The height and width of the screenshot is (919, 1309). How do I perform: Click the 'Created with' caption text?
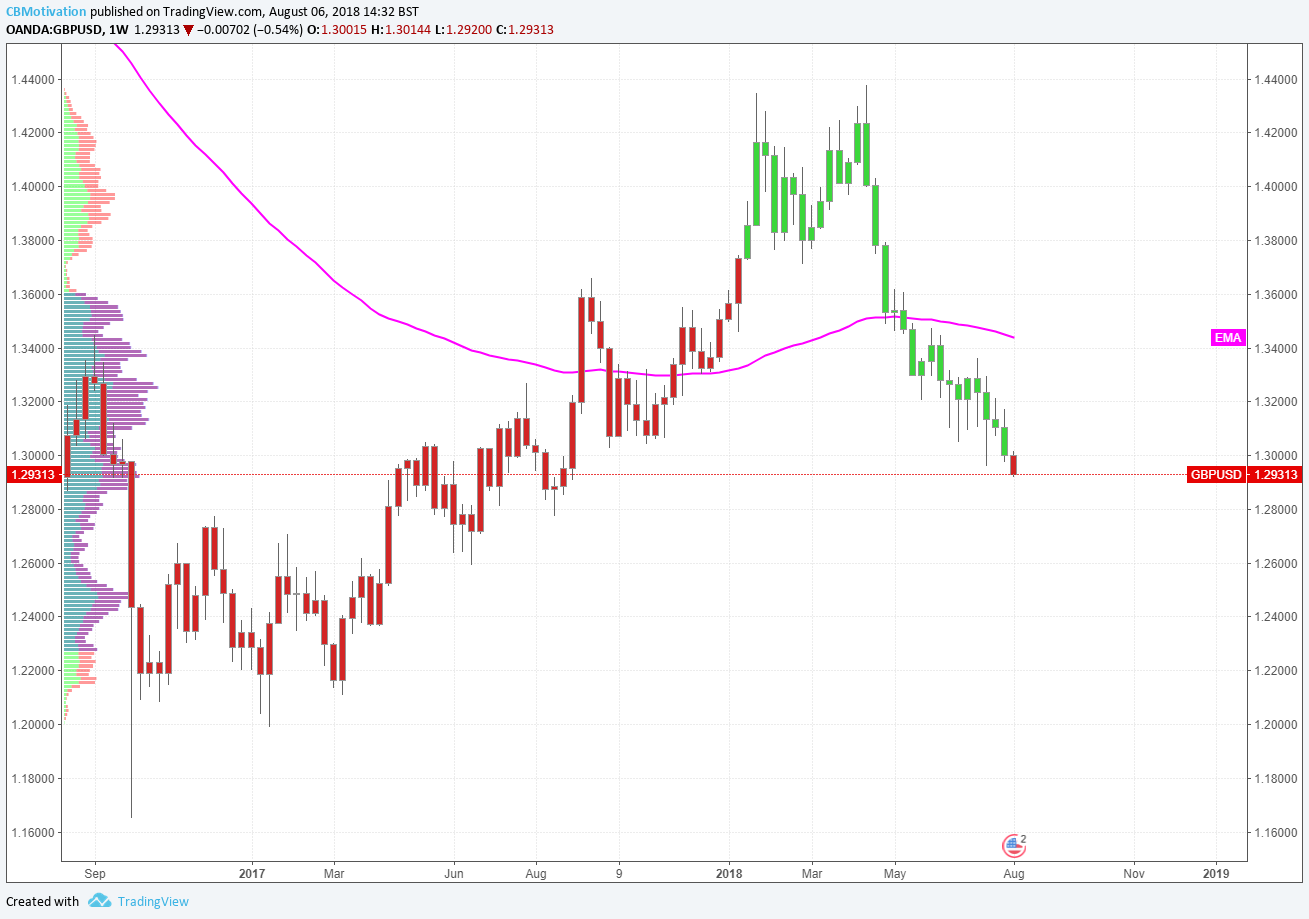click(x=42, y=901)
